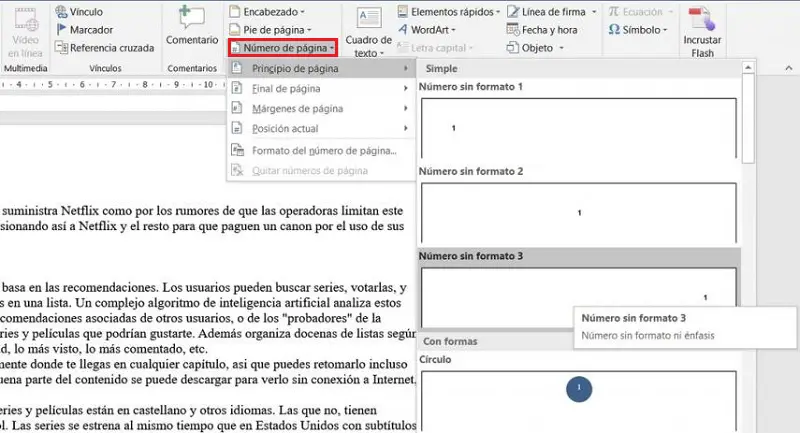Click the Referencia cruzada icon
The width and height of the screenshot is (800, 433).
point(61,47)
